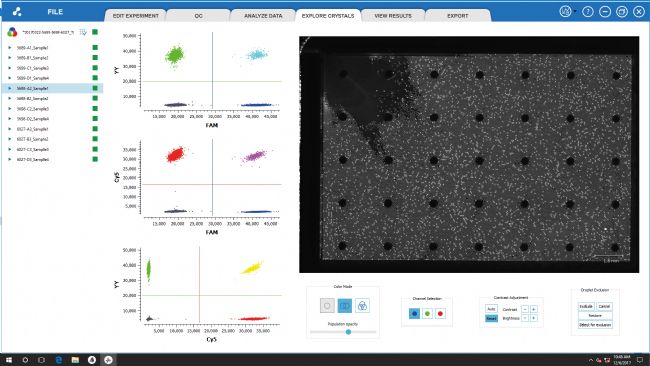The height and width of the screenshot is (366, 650).
Task: Open the settings icon in title bar
Action: [x=565, y=12]
